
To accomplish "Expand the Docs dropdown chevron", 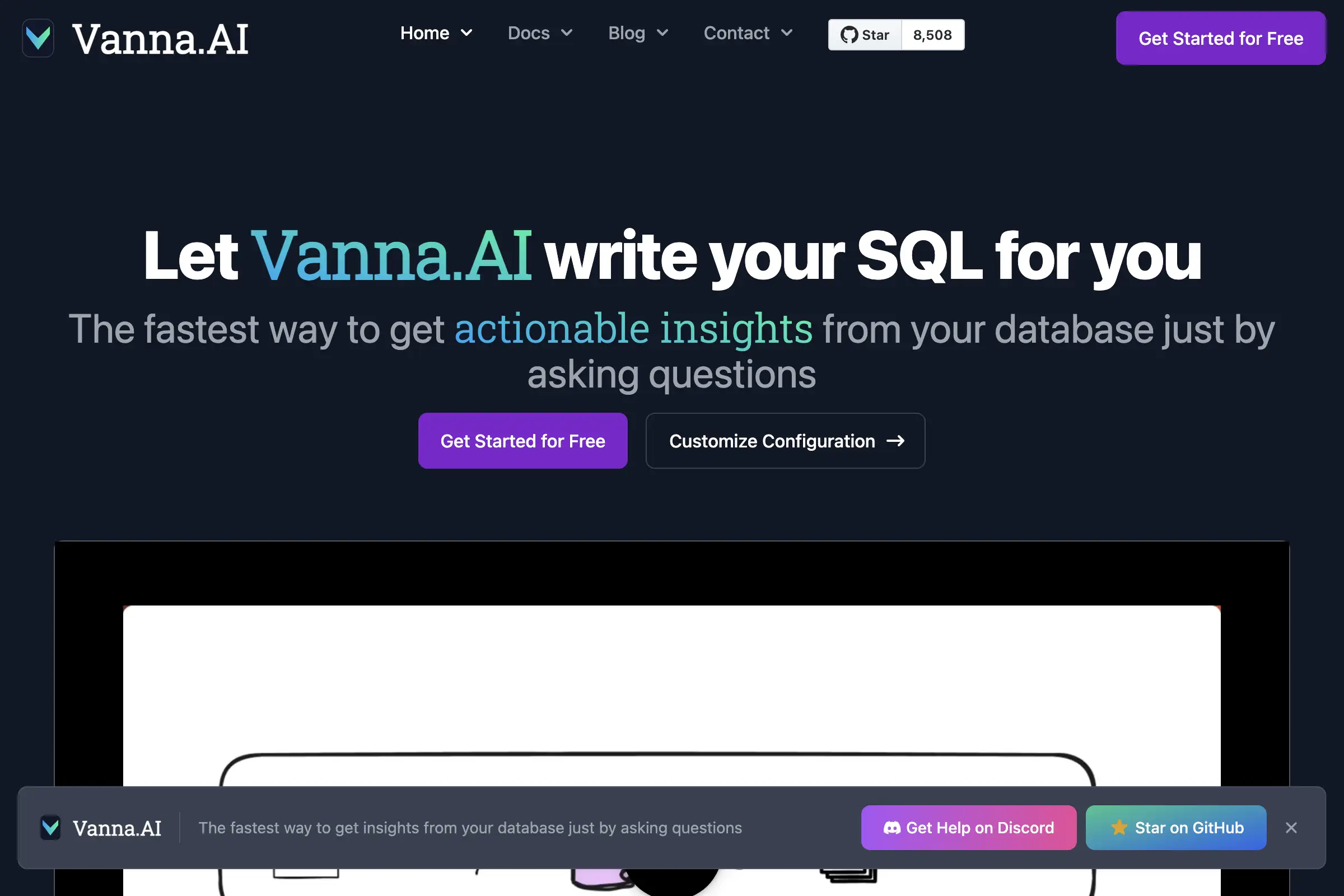I will [566, 33].
